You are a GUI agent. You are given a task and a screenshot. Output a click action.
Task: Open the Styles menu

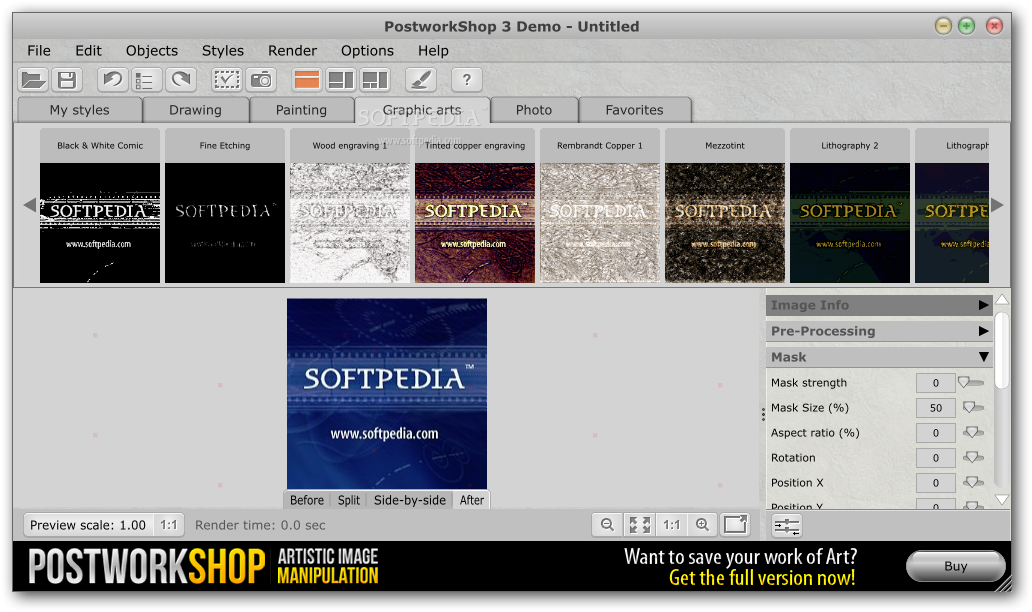click(x=222, y=51)
